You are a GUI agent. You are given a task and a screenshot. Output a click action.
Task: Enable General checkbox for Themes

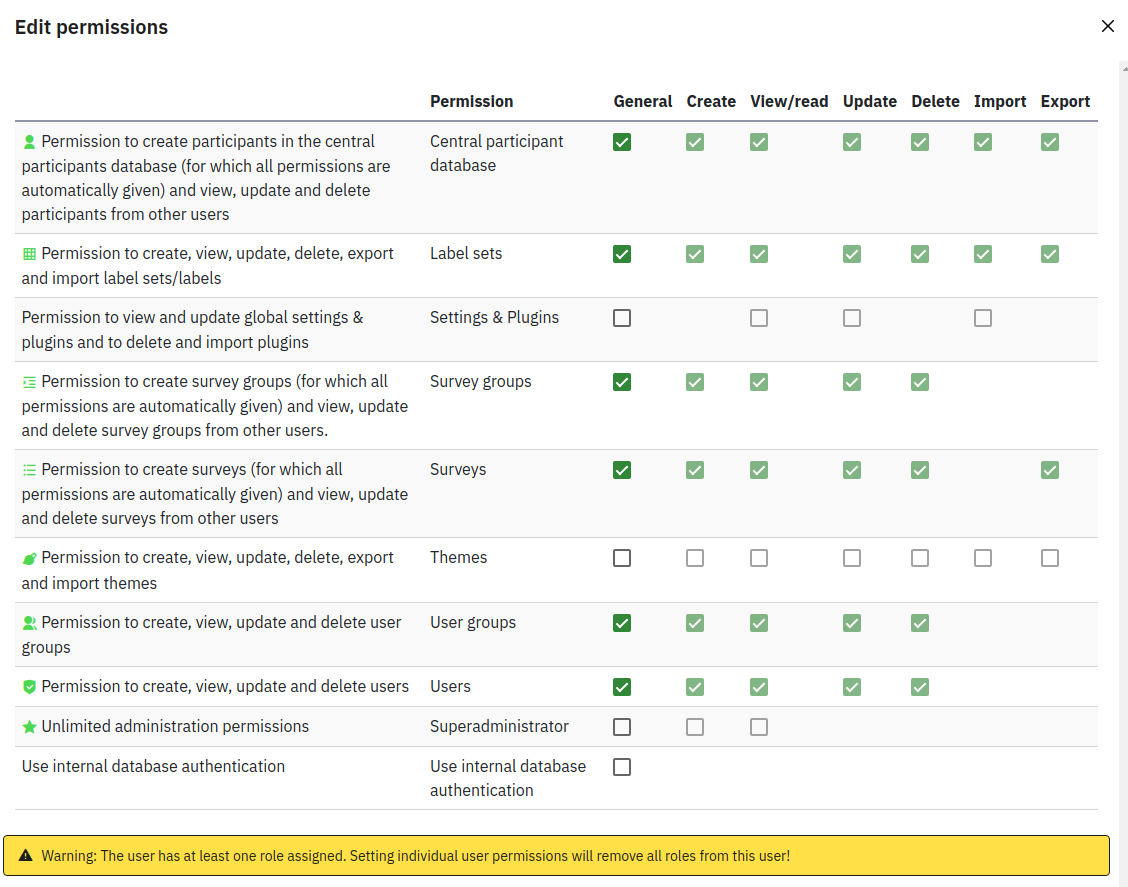click(x=622, y=558)
